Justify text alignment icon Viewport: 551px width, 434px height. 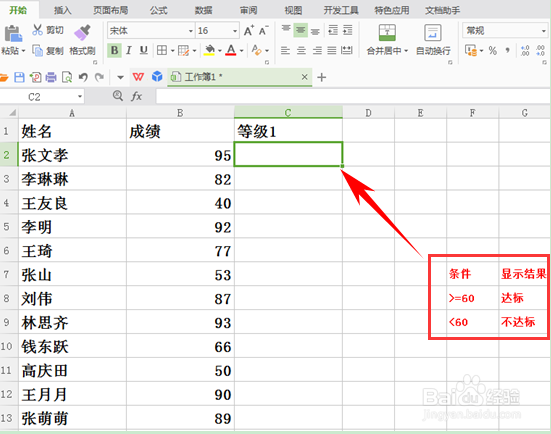pos(332,51)
